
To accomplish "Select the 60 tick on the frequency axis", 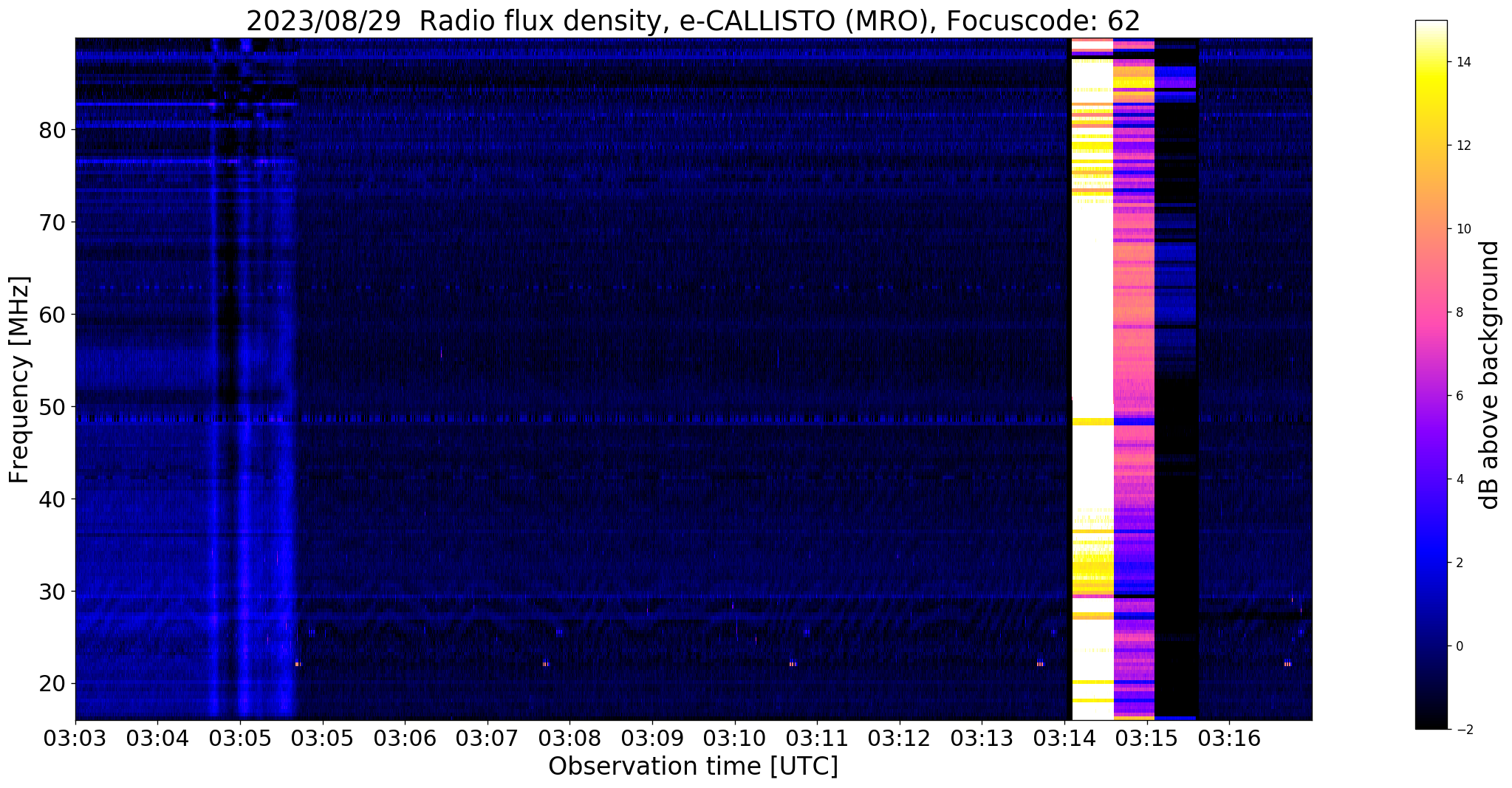I will coord(52,315).
